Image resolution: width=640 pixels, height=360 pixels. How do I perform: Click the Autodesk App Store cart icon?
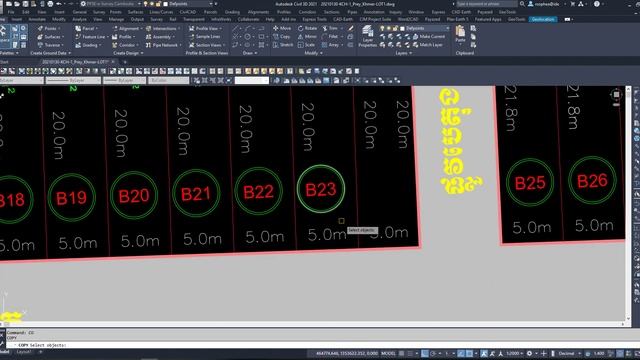572,4
